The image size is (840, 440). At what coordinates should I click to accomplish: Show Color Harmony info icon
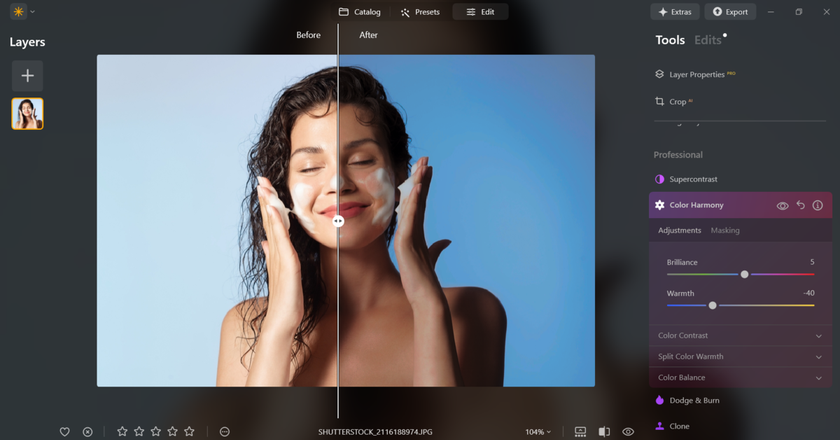coord(818,205)
